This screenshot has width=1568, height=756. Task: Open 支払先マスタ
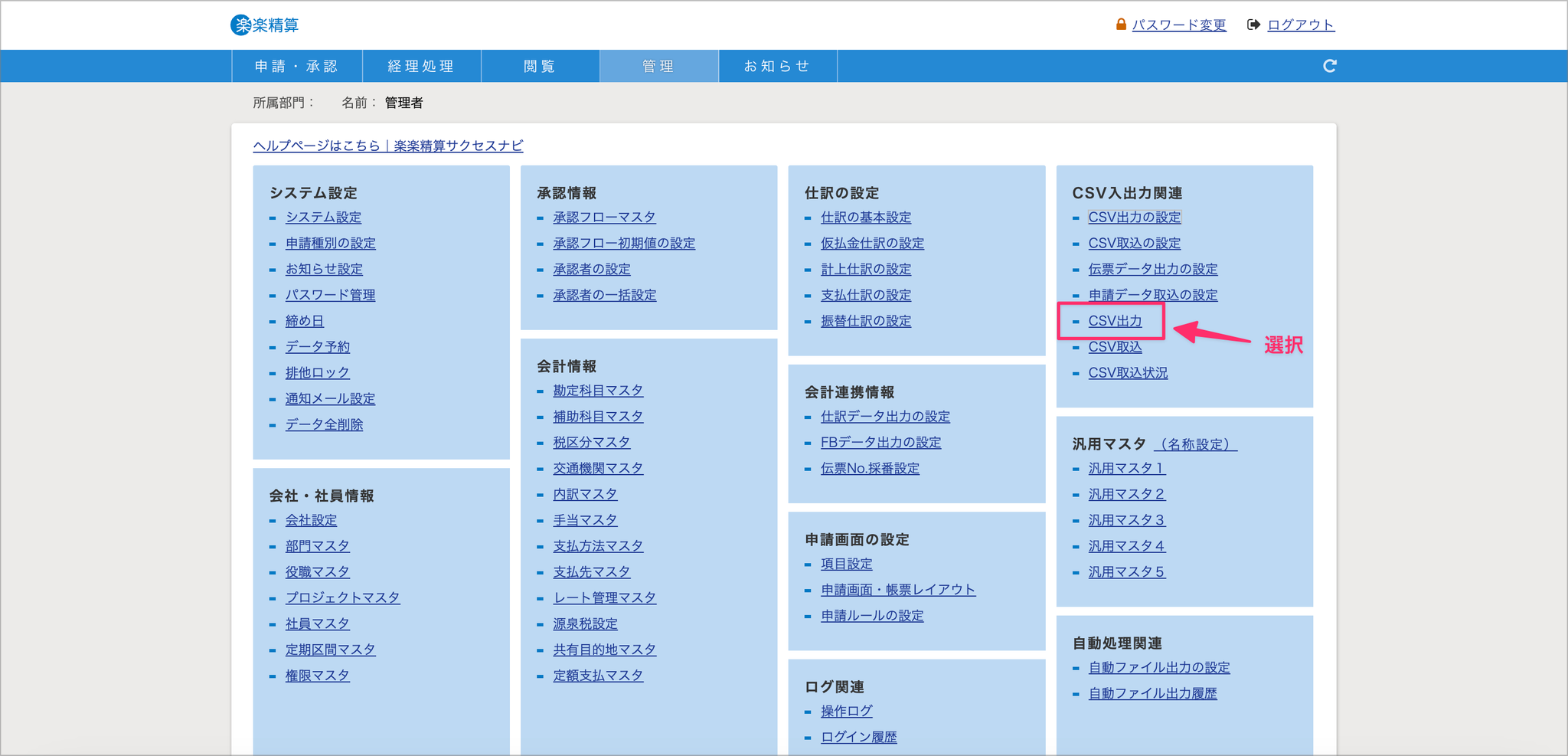coord(592,572)
